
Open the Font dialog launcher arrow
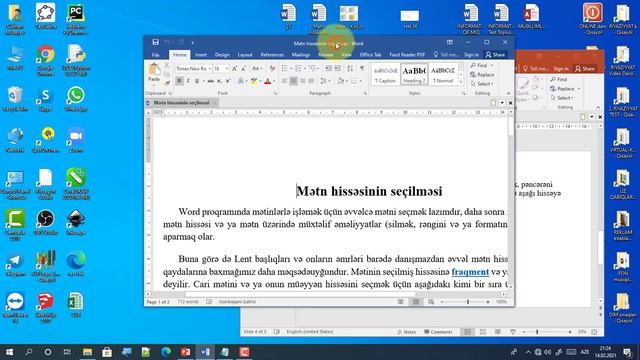click(x=276, y=93)
